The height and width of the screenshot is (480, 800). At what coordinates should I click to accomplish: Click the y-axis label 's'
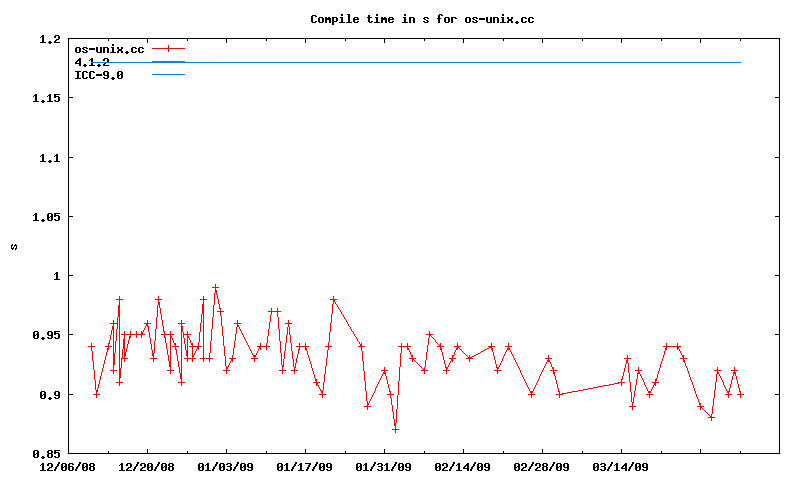(13, 247)
